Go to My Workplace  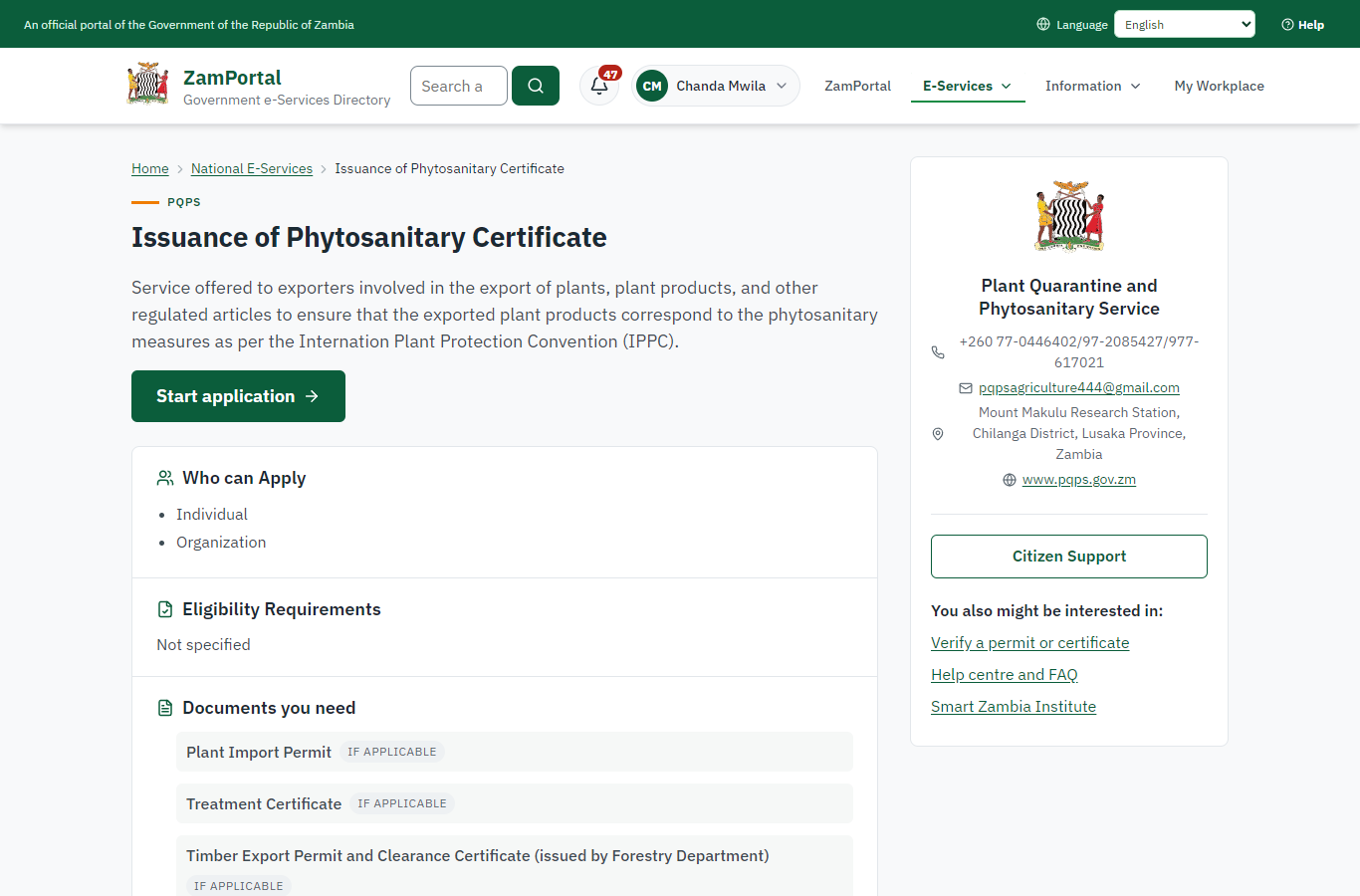point(1220,86)
